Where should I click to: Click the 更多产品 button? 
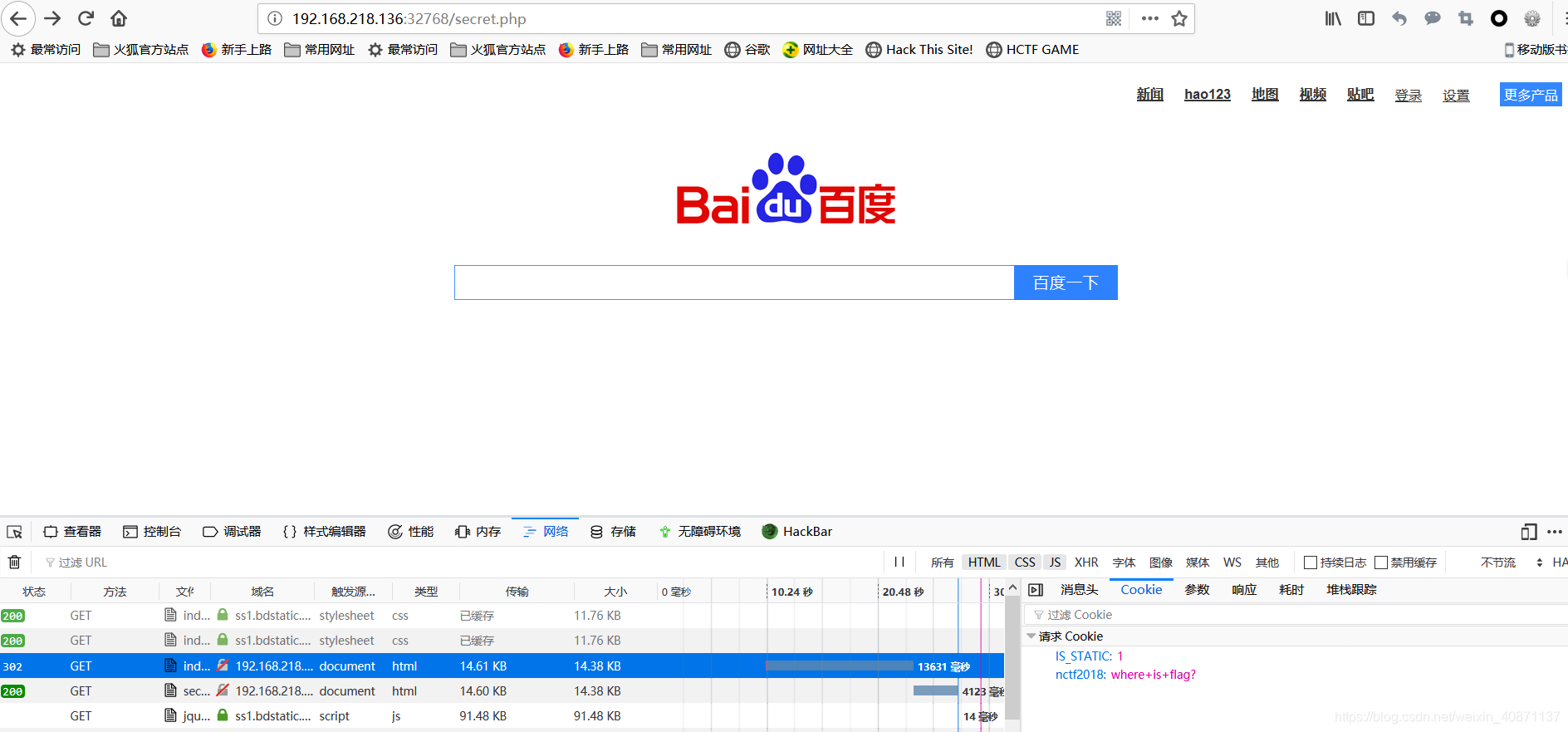coord(1531,95)
